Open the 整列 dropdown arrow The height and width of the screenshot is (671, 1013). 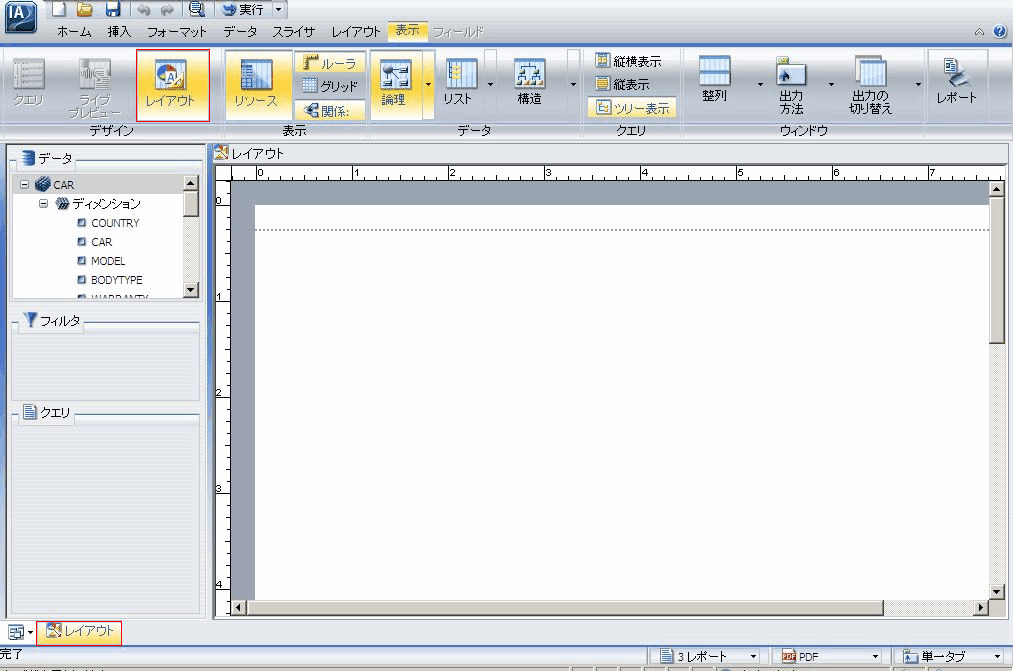tap(760, 85)
